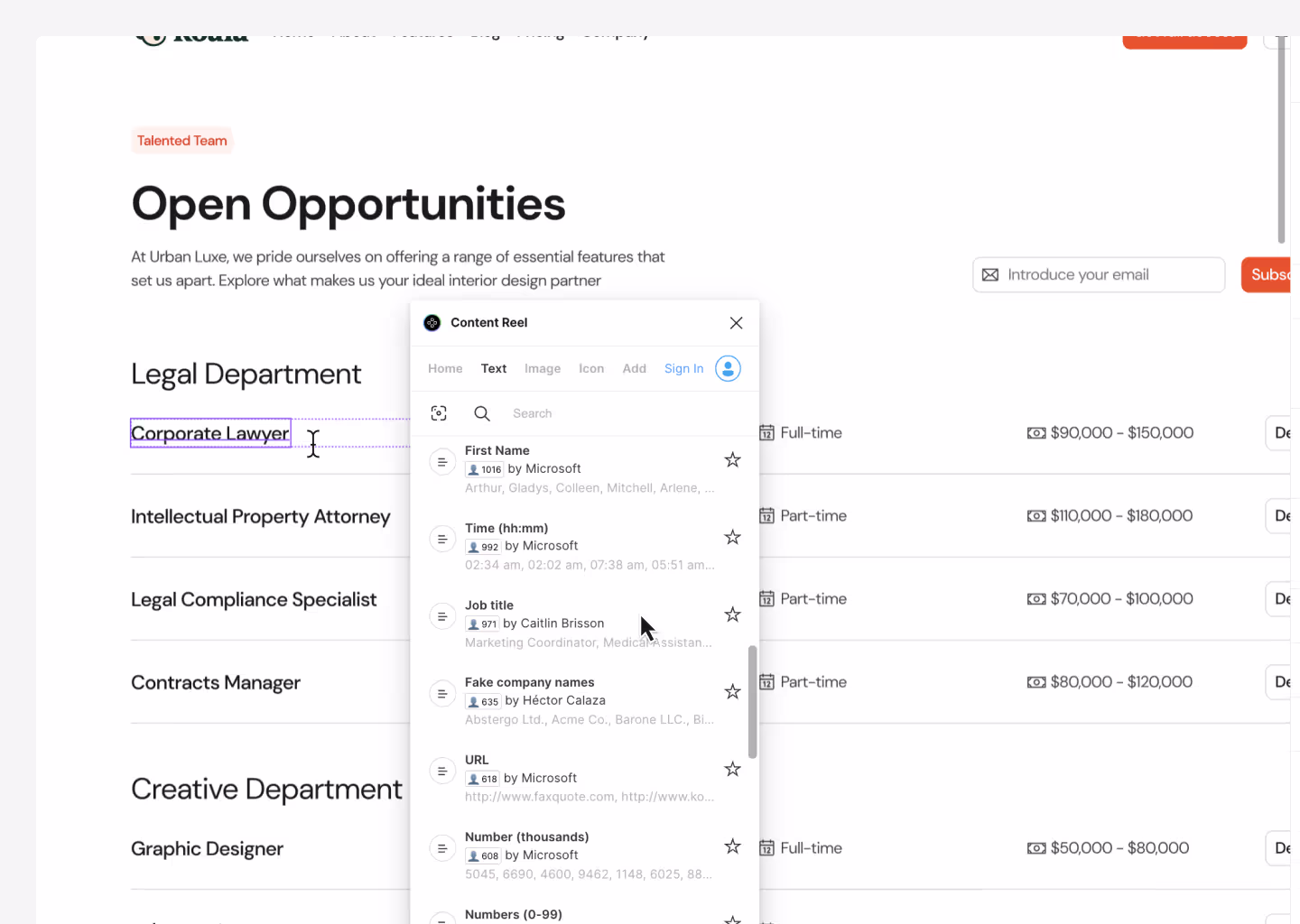Click the select-layers target icon beside search
This screenshot has height=924, width=1300.
439,413
